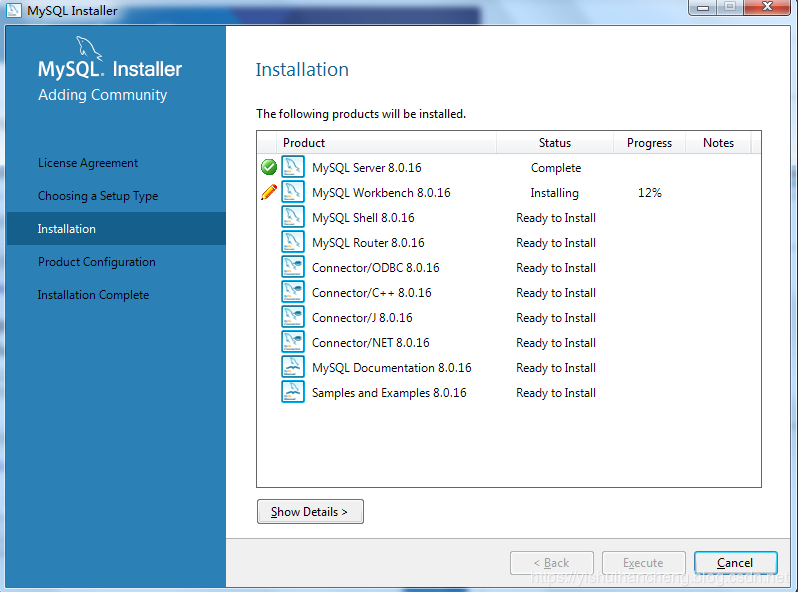
Task: Click the Connector/ODBC 8.0.16 product icon
Action: (293, 267)
